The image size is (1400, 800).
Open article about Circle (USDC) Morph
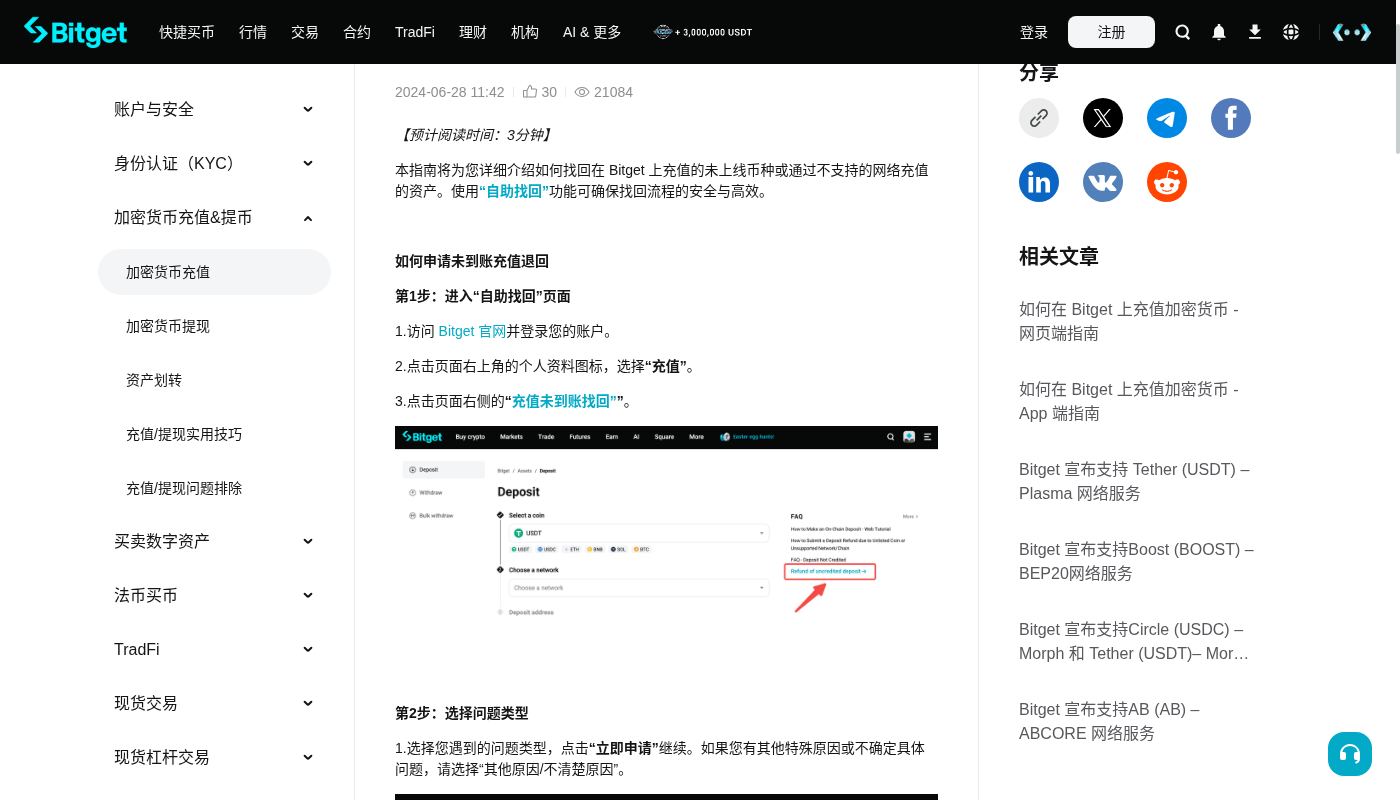pyautogui.click(x=1134, y=641)
